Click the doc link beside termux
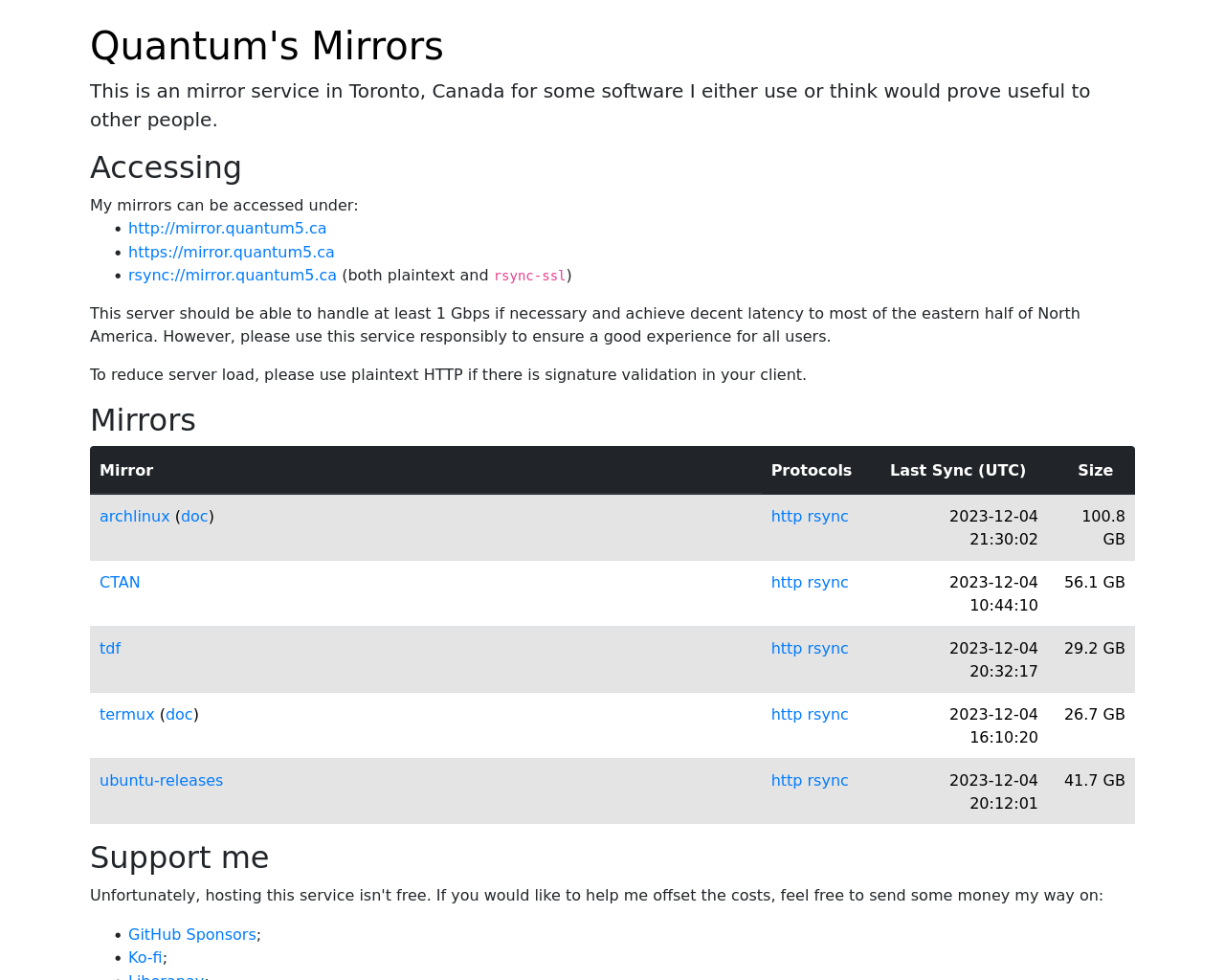 (179, 715)
